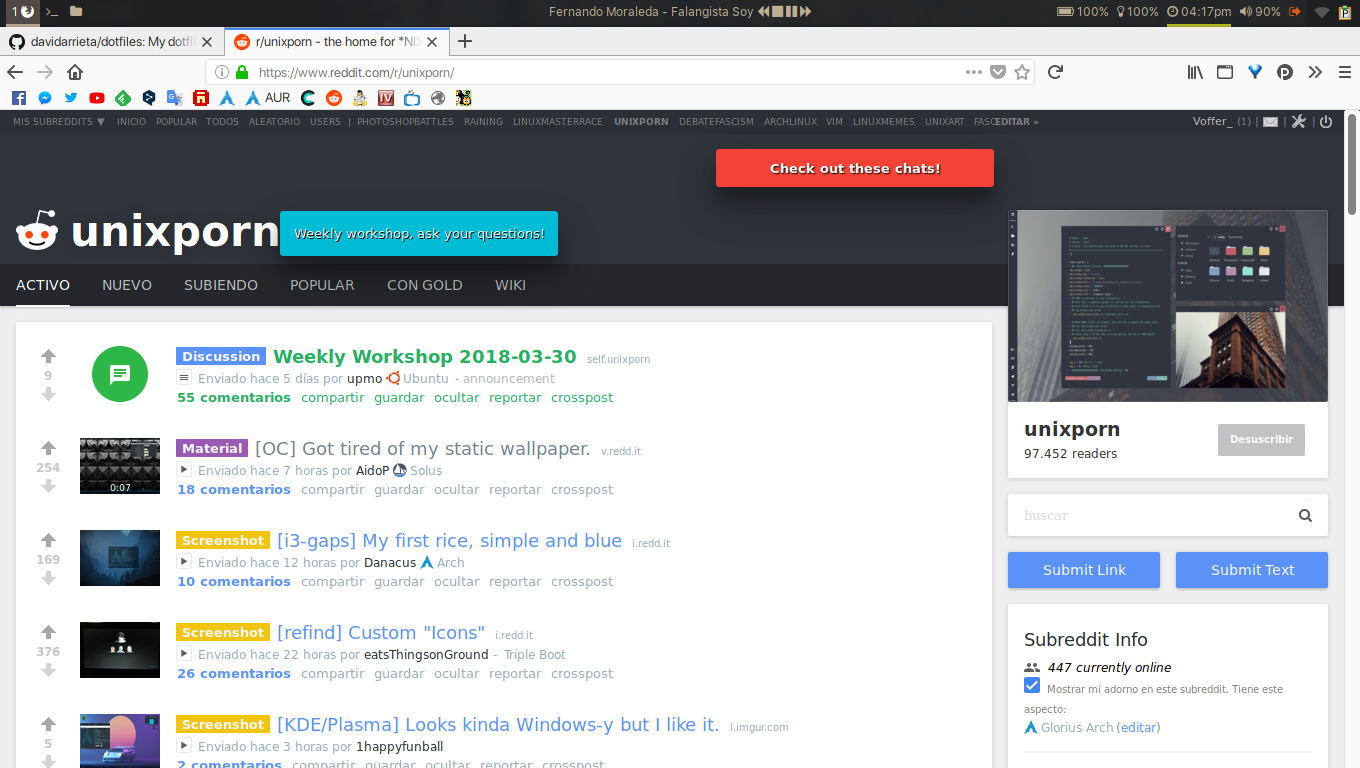Log out using reddit power icon

coord(1326,122)
